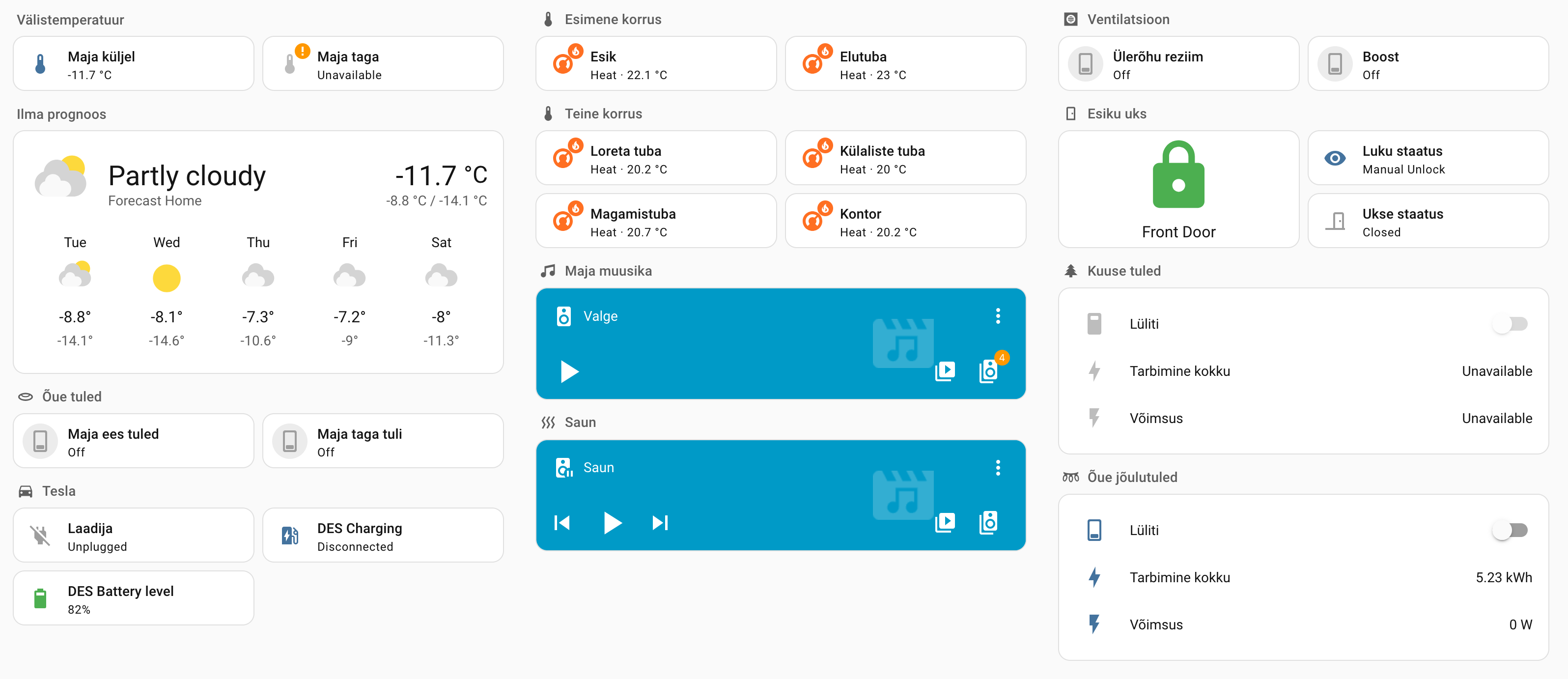
Task: Open three-dot menu on Saun player
Action: click(x=998, y=467)
